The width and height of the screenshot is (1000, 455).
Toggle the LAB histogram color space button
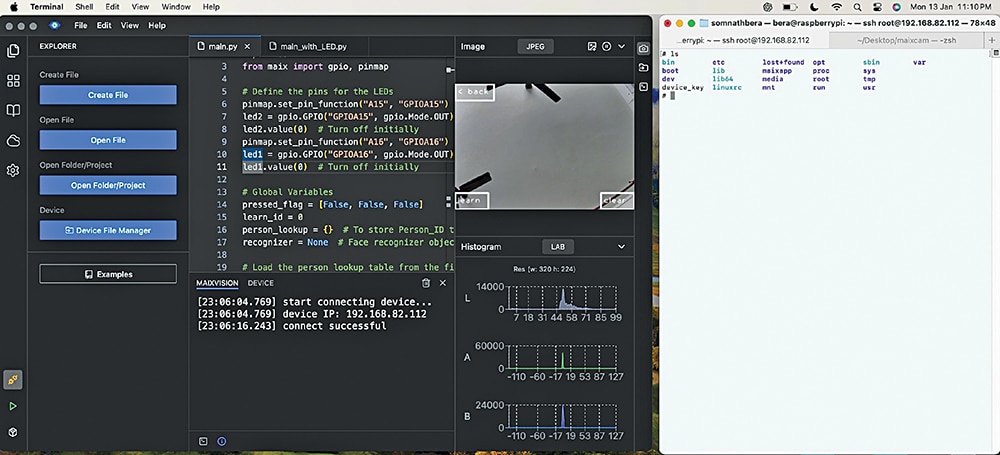coord(557,246)
